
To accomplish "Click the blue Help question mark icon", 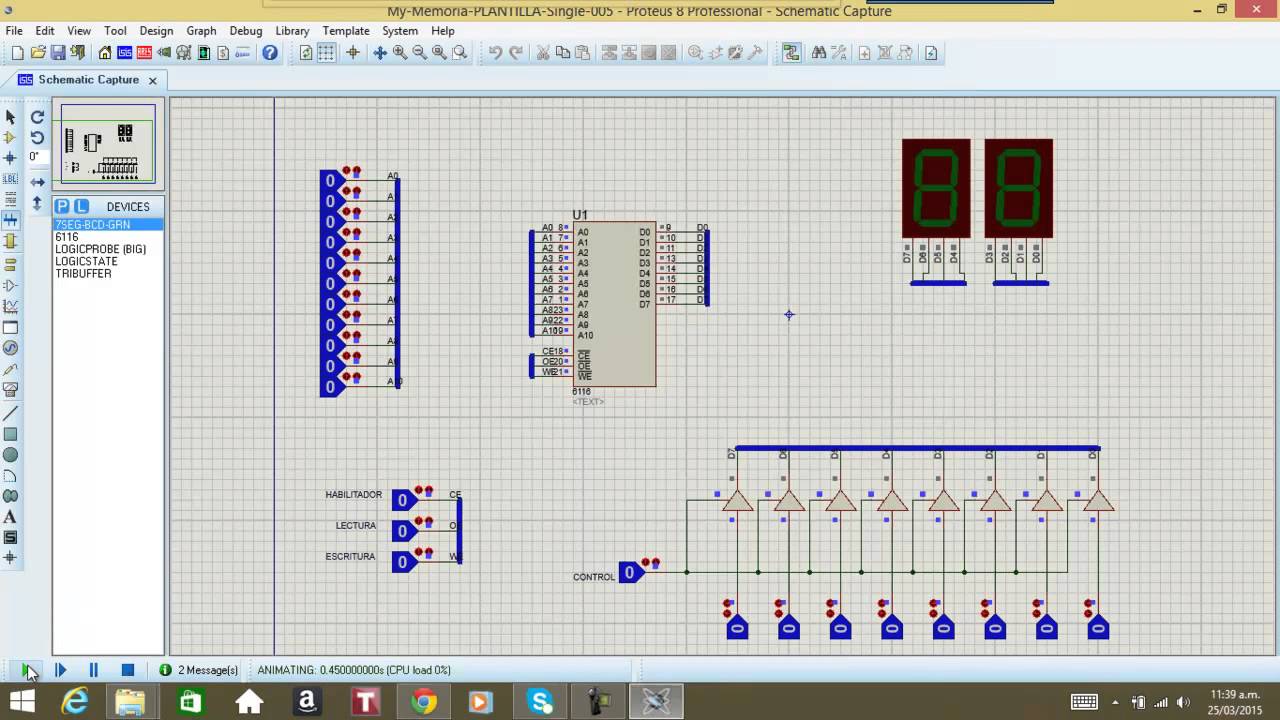I will coord(270,52).
